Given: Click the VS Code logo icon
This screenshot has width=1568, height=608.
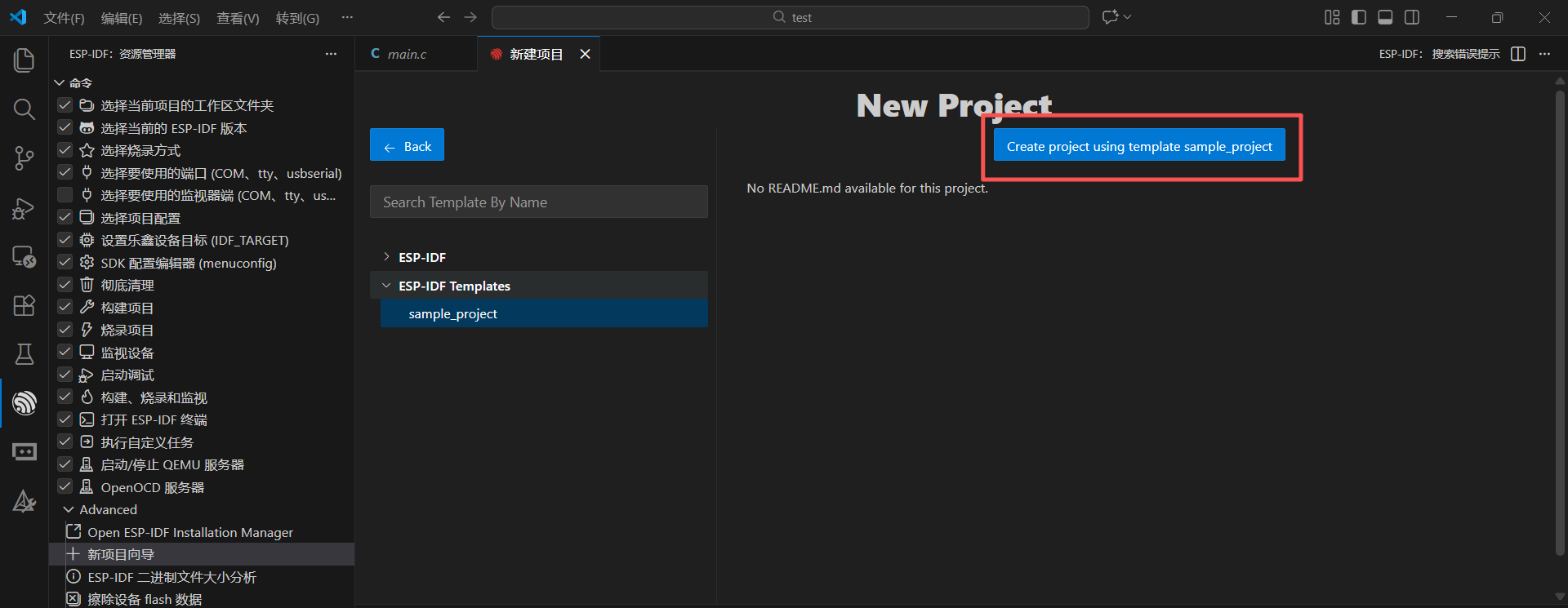Looking at the screenshot, I should coord(18,17).
